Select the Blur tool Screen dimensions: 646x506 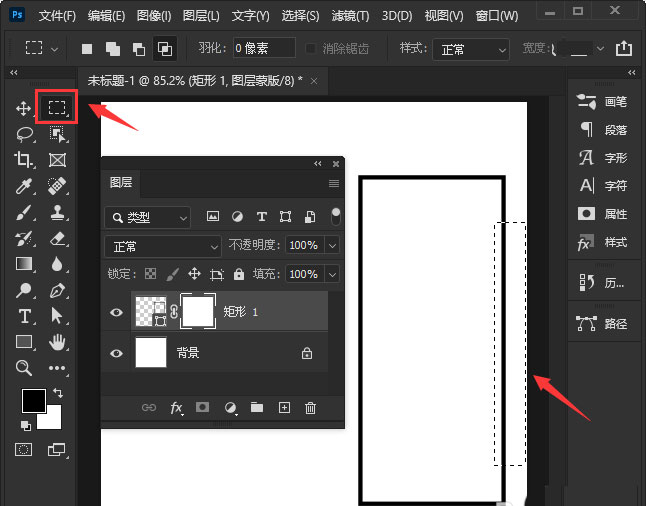pyautogui.click(x=57, y=264)
